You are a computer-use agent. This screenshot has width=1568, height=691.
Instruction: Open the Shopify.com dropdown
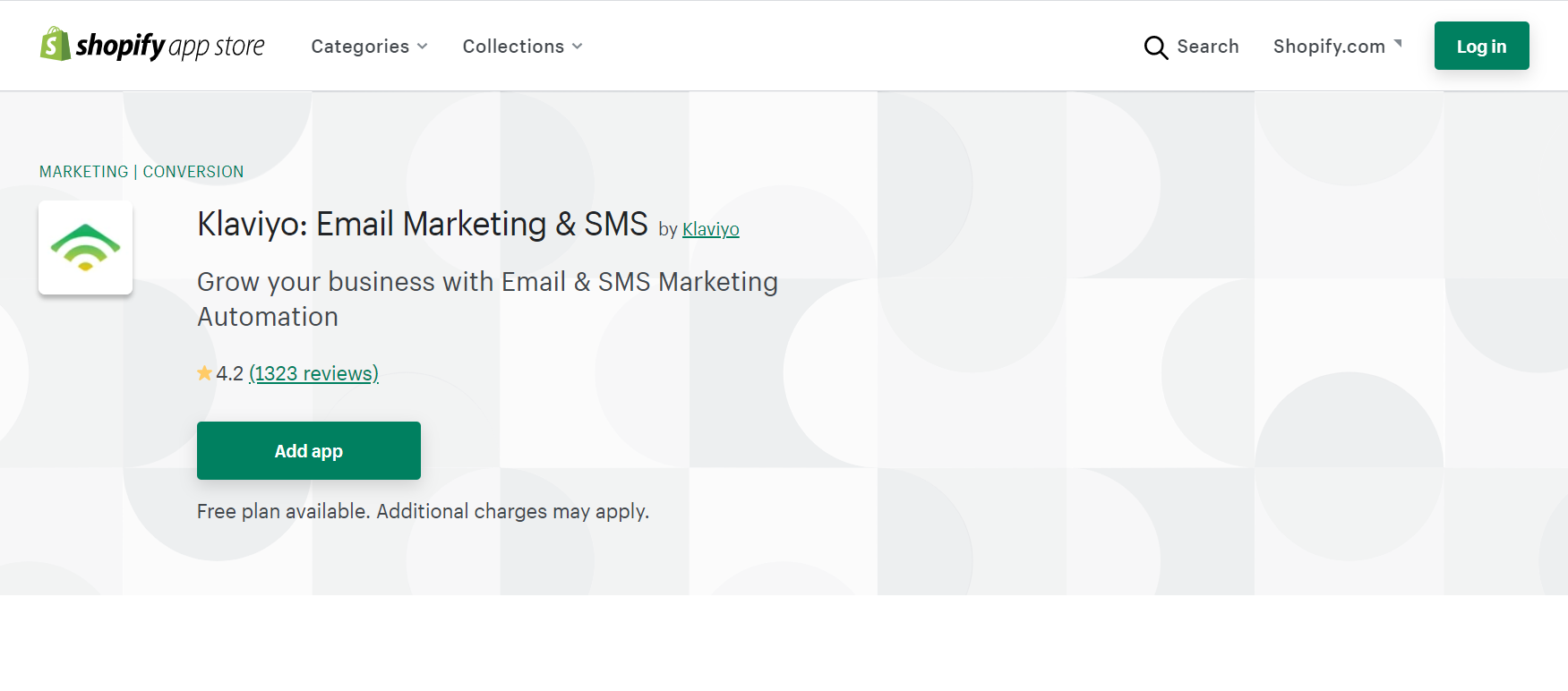tap(1338, 47)
